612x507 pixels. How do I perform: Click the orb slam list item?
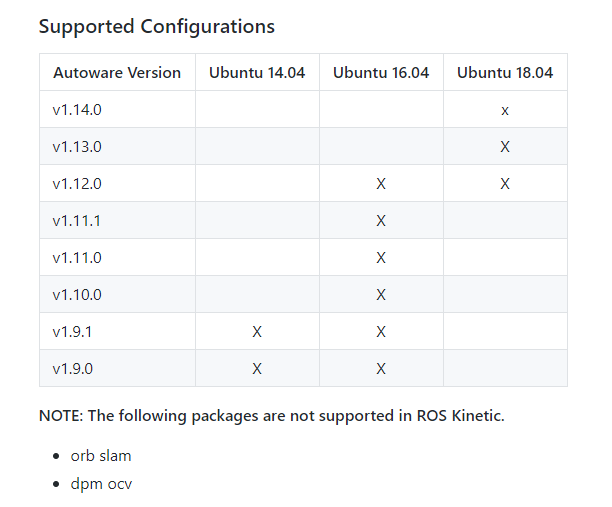point(100,455)
